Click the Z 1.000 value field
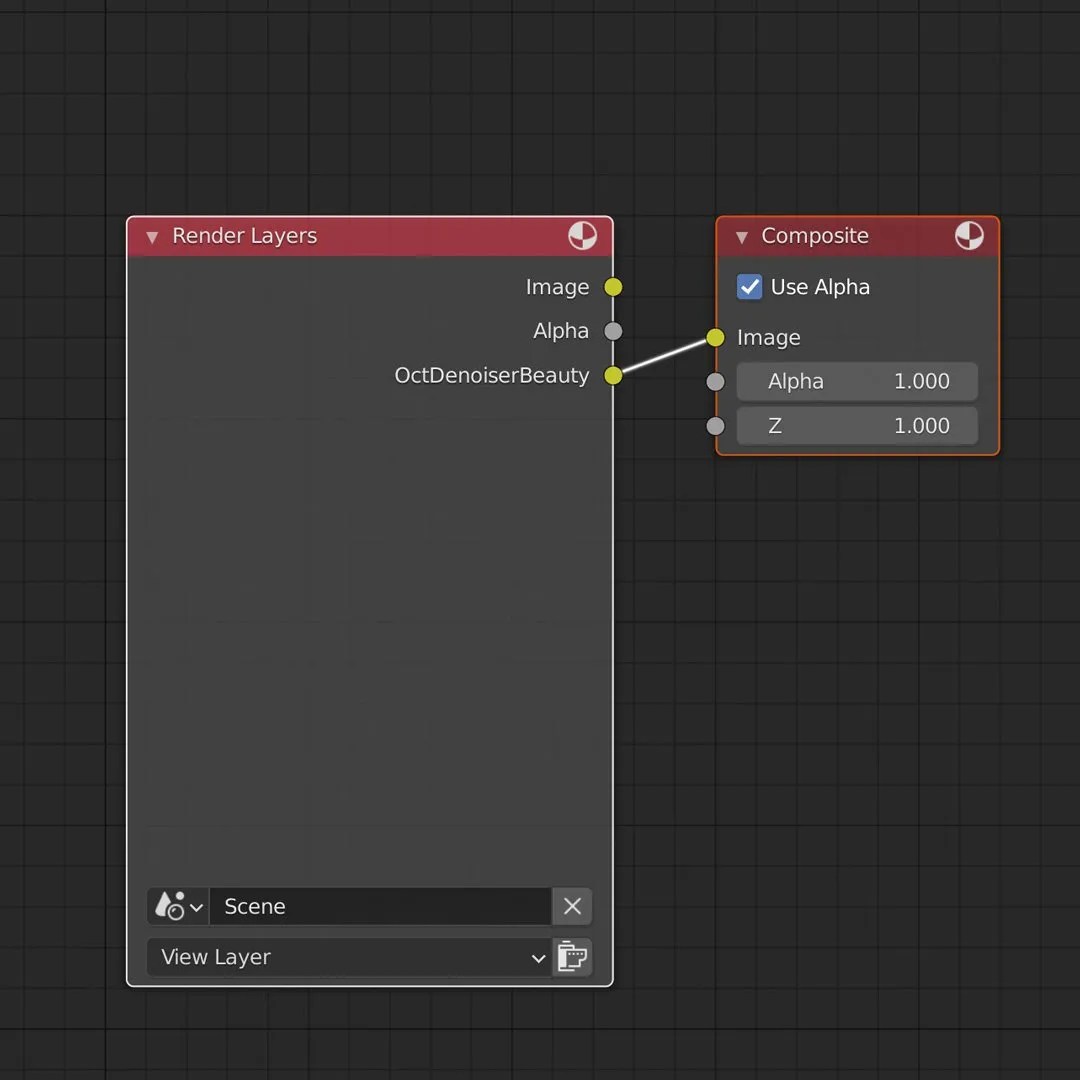The height and width of the screenshot is (1080, 1080). tap(857, 425)
